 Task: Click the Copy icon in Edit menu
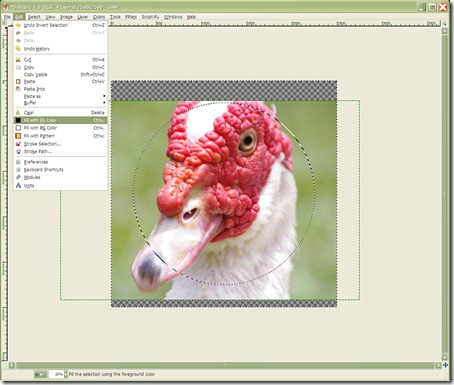click(x=18, y=67)
